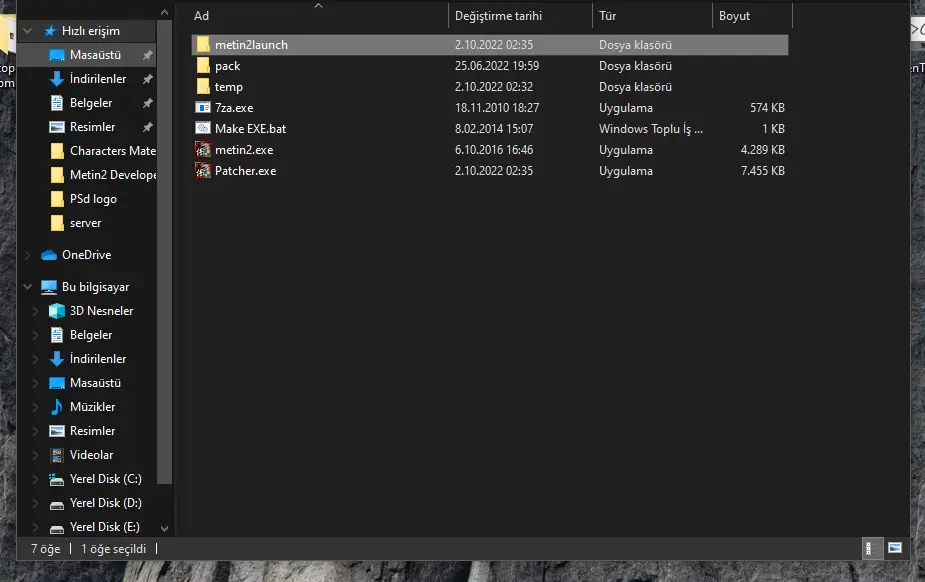The image size is (925, 582).
Task: Click the Müzikler music note icon
Action: click(x=57, y=407)
